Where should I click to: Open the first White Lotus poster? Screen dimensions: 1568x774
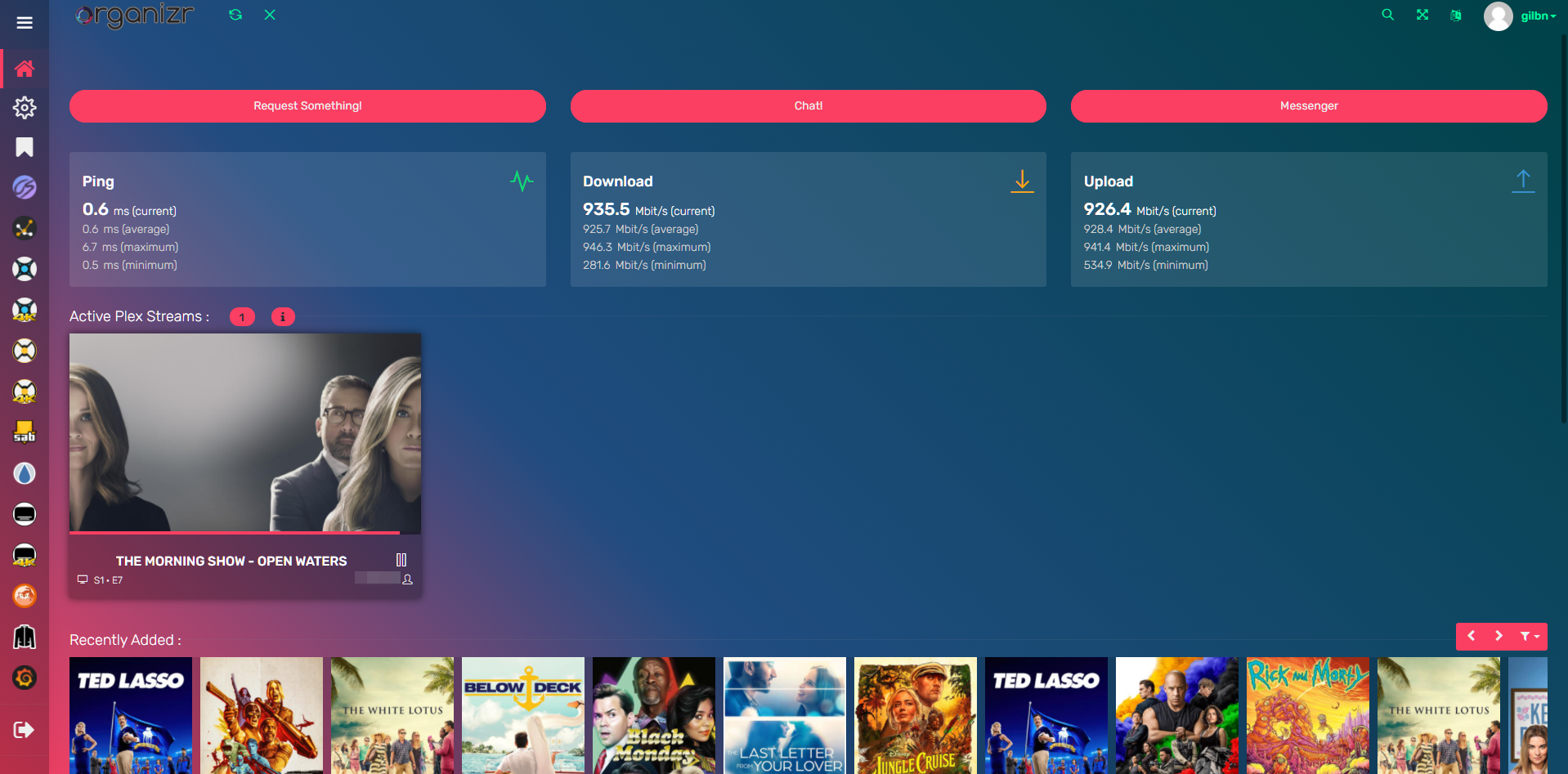click(392, 715)
